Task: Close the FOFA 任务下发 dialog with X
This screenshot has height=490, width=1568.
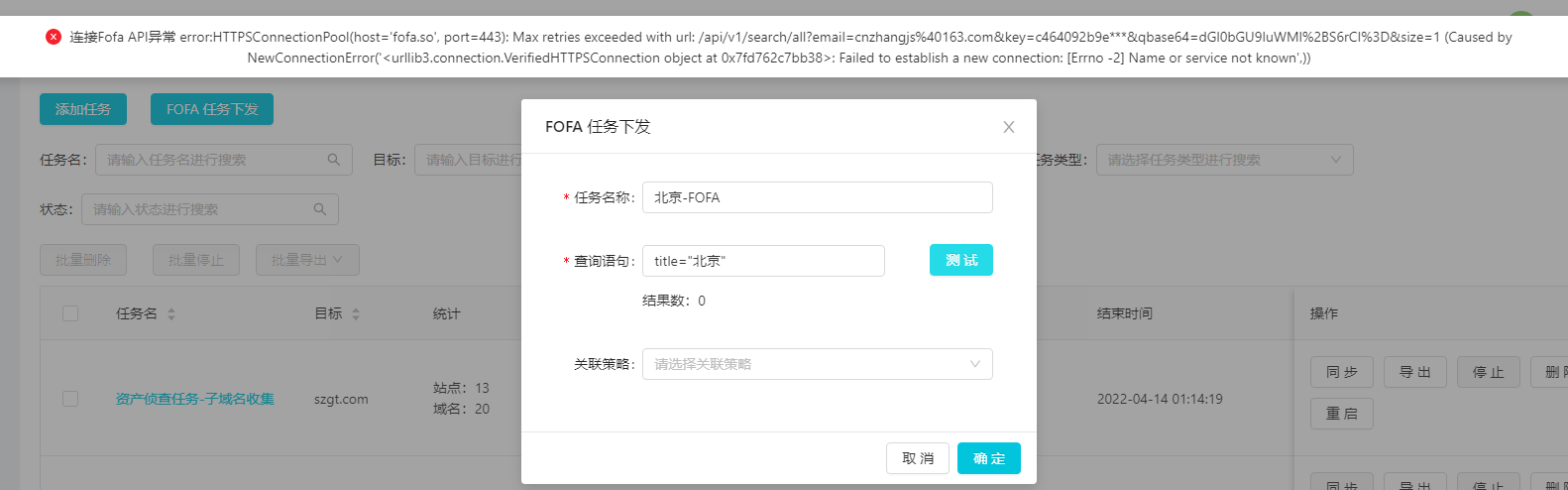Action: (1009, 127)
